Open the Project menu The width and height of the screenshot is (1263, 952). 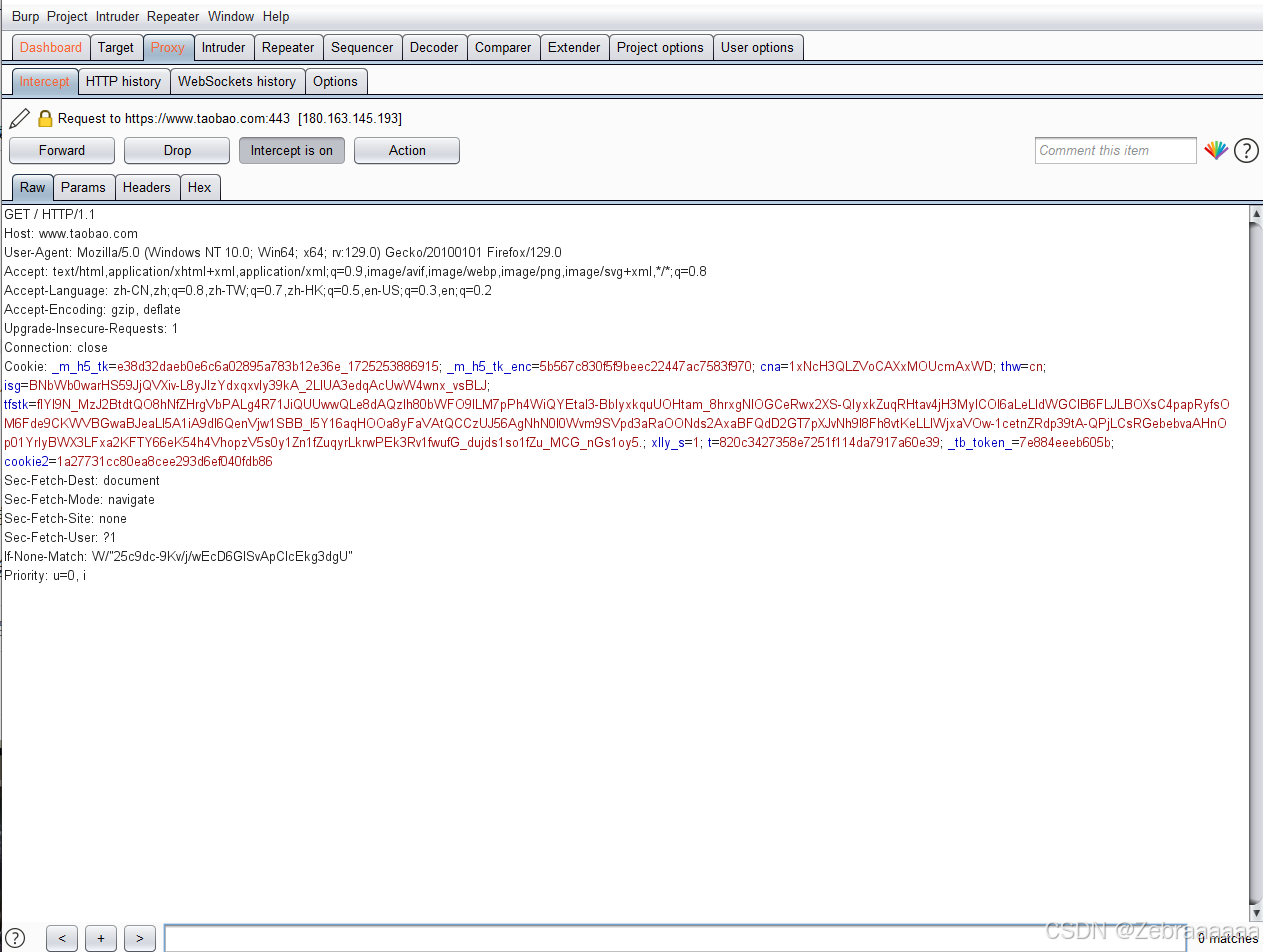[68, 16]
